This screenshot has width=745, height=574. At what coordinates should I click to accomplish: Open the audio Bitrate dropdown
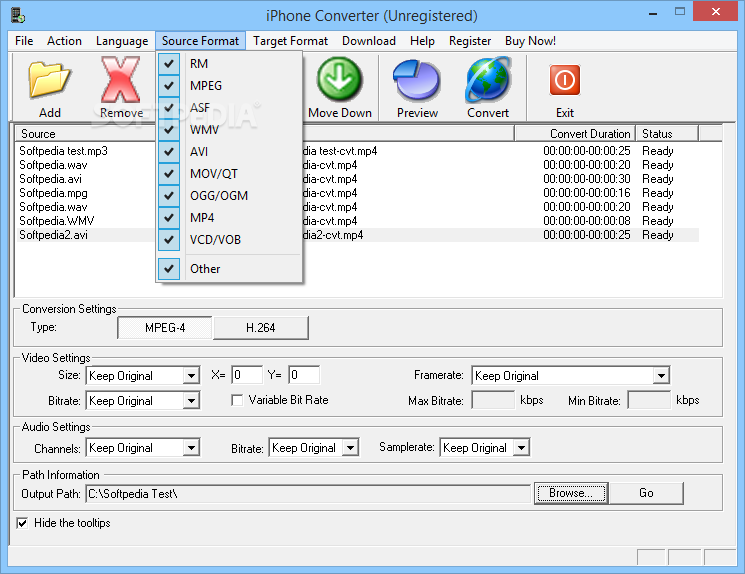[350, 448]
